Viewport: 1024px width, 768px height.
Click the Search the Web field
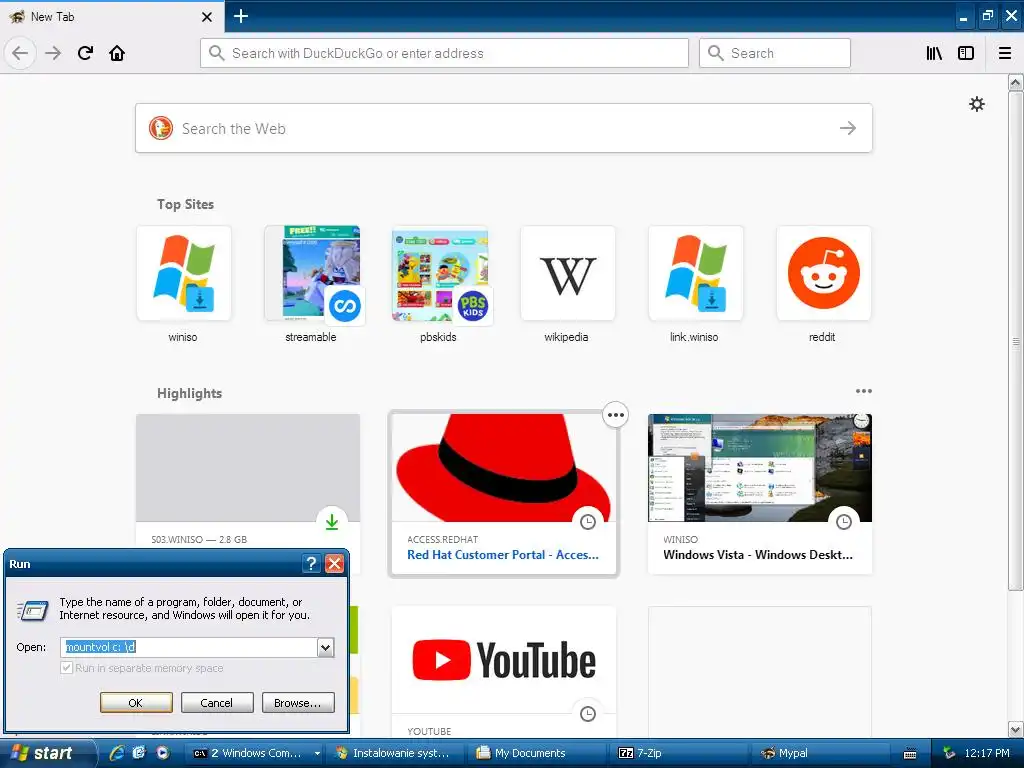[503, 128]
